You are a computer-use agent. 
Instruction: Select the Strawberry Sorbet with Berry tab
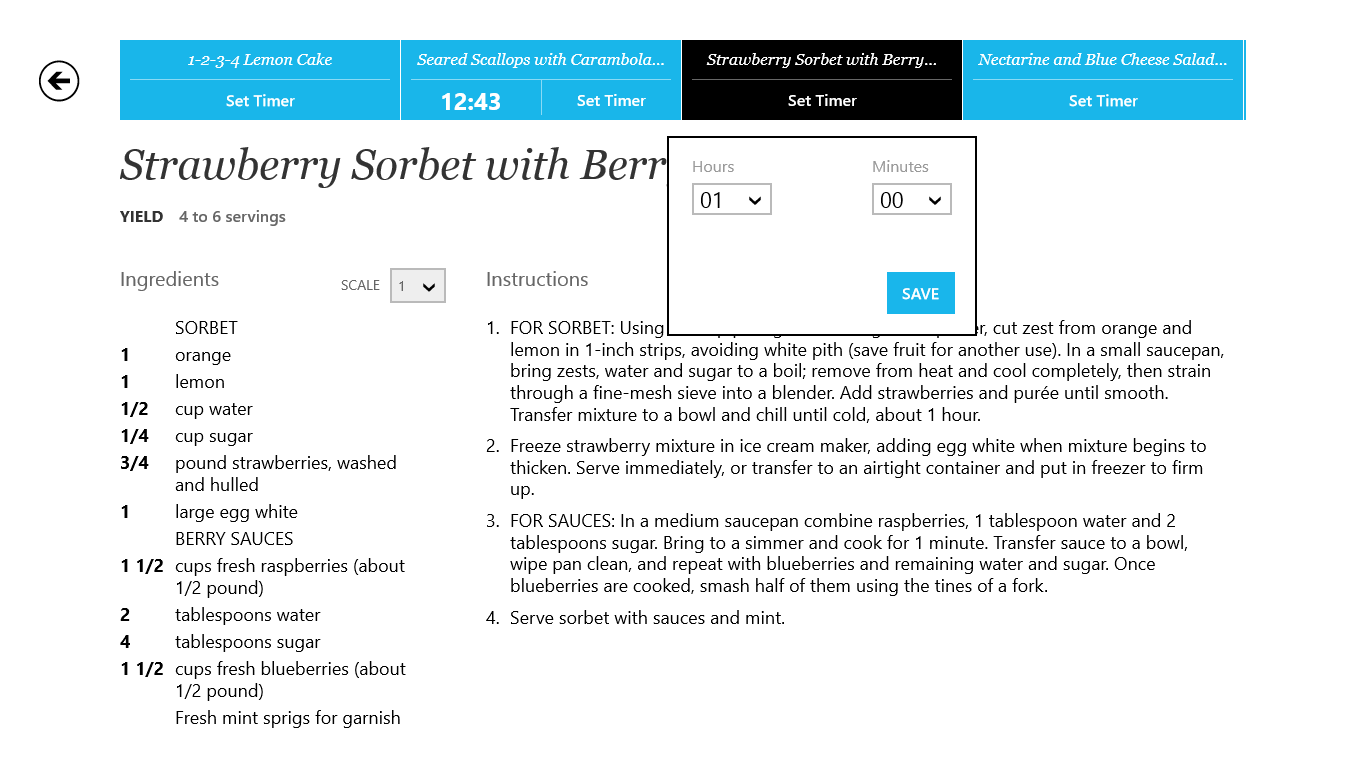[821, 60]
